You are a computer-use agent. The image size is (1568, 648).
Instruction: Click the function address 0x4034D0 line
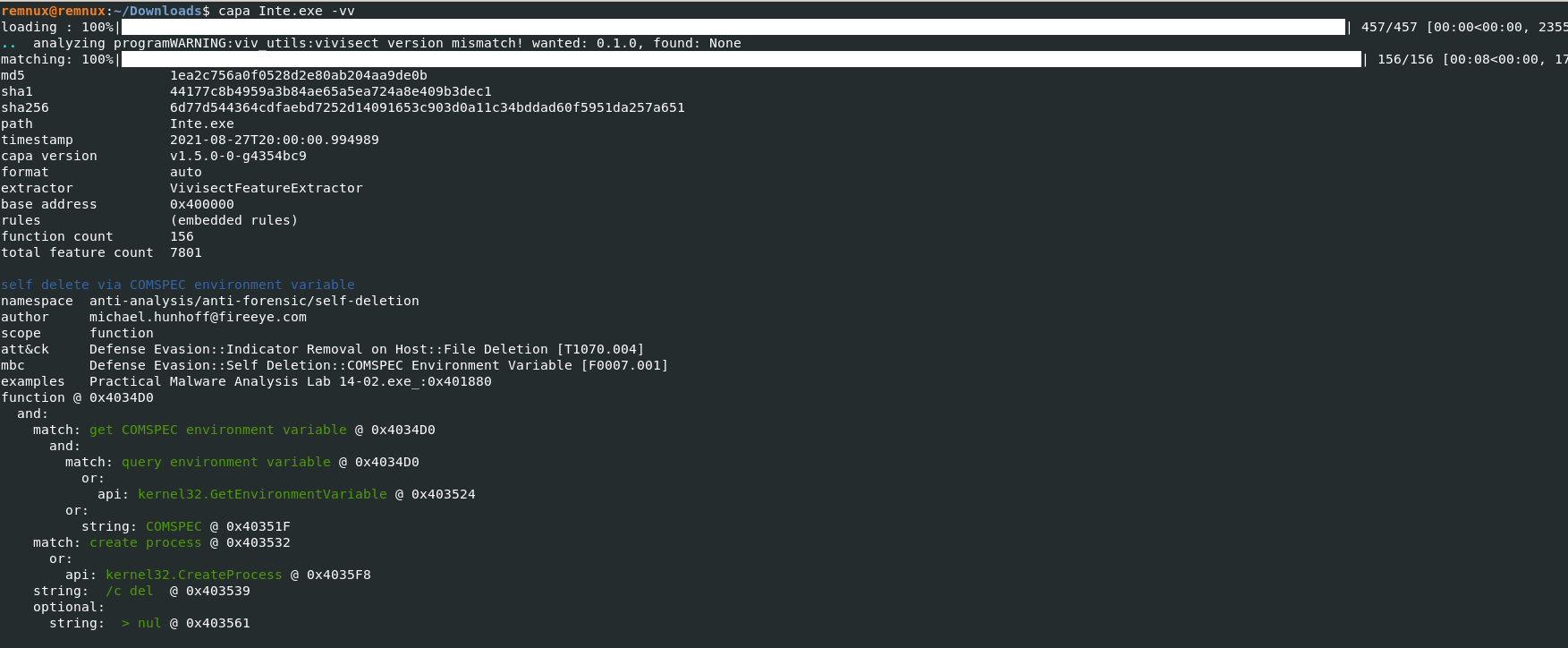pyautogui.click(x=77, y=397)
